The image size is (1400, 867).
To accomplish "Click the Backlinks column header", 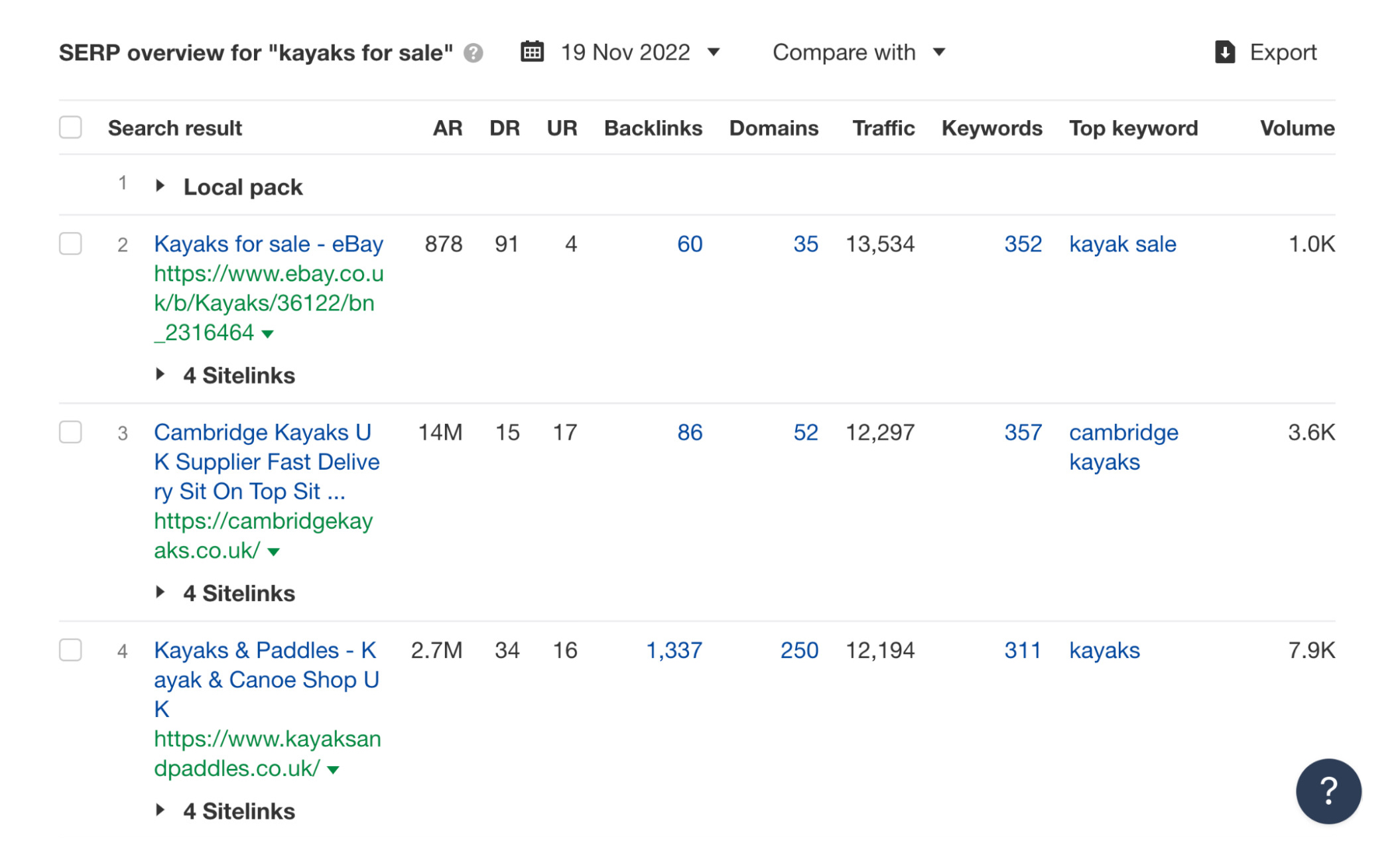I will click(x=653, y=128).
